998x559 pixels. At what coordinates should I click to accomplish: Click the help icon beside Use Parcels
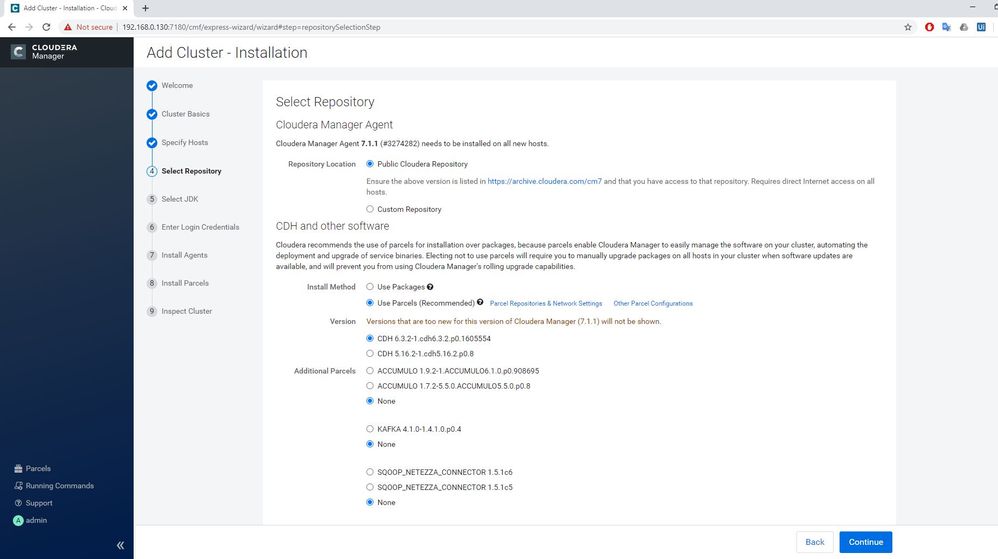click(480, 303)
